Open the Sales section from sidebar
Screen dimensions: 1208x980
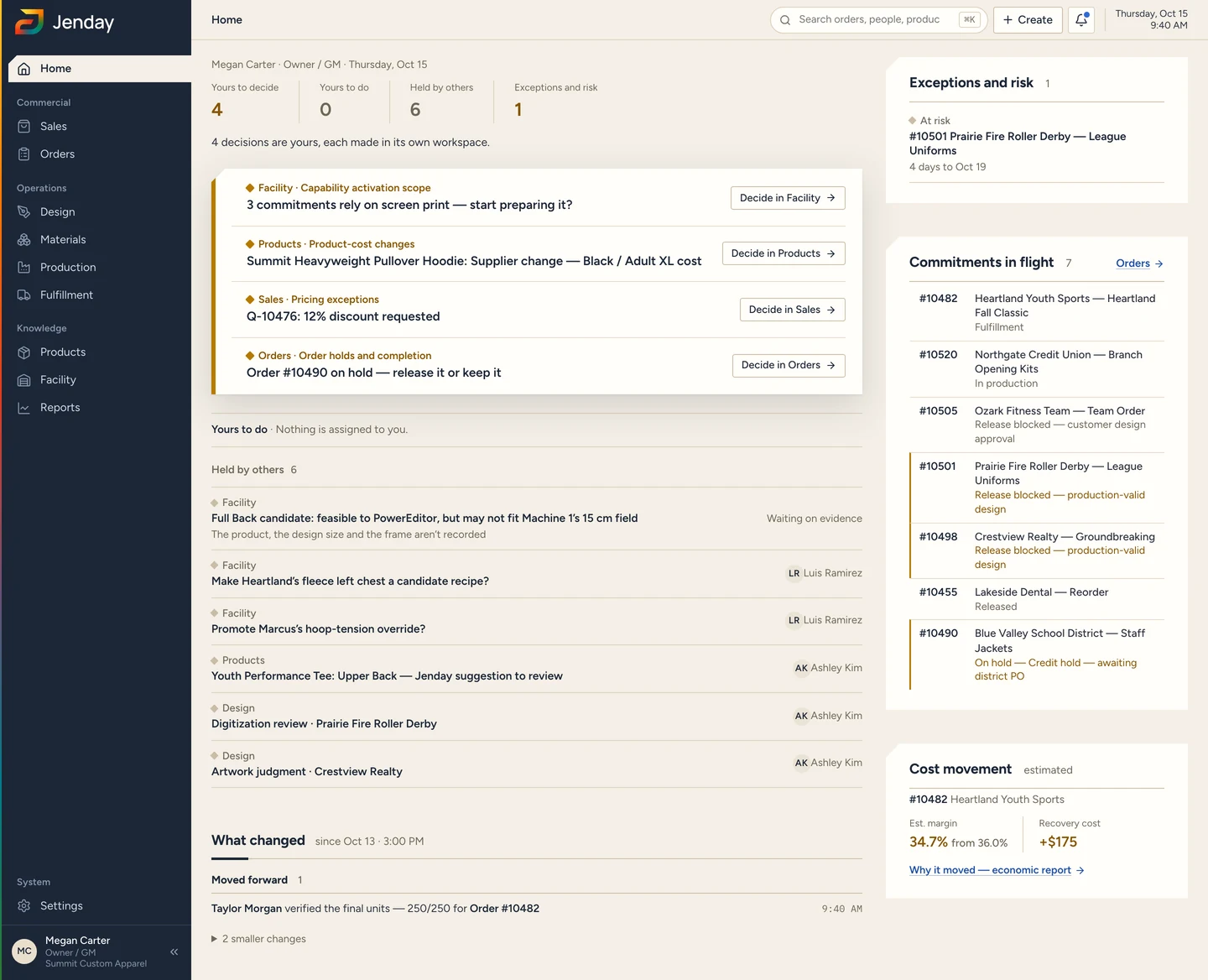pos(100,127)
